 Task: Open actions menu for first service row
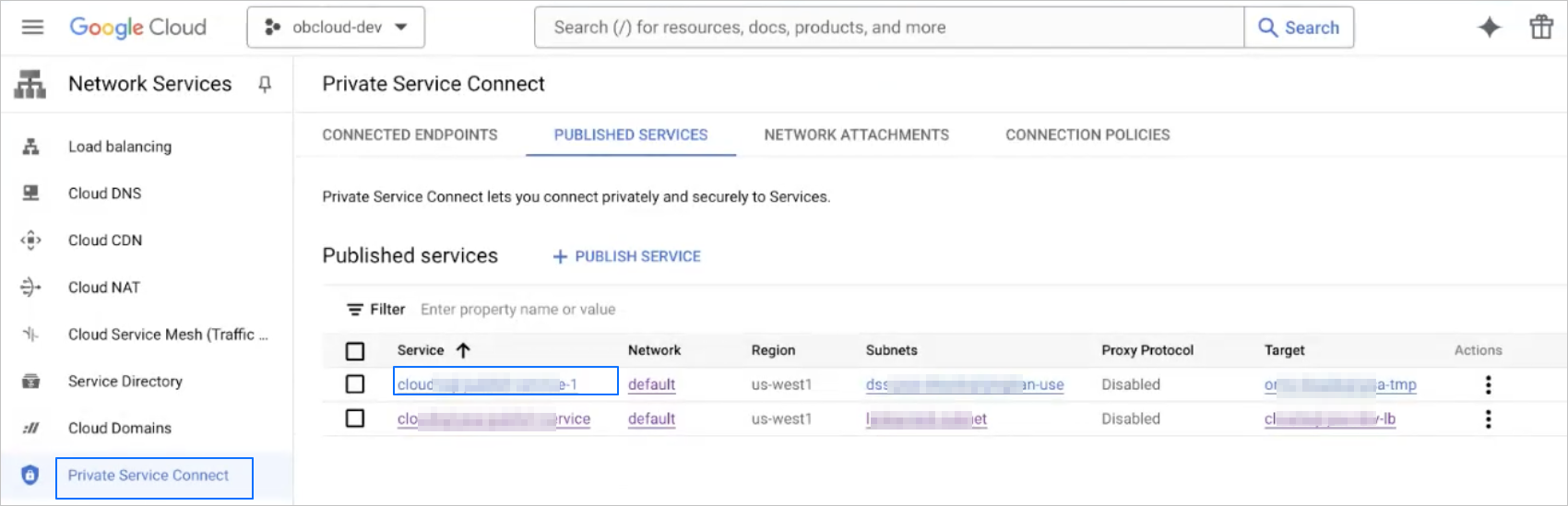point(1488,385)
